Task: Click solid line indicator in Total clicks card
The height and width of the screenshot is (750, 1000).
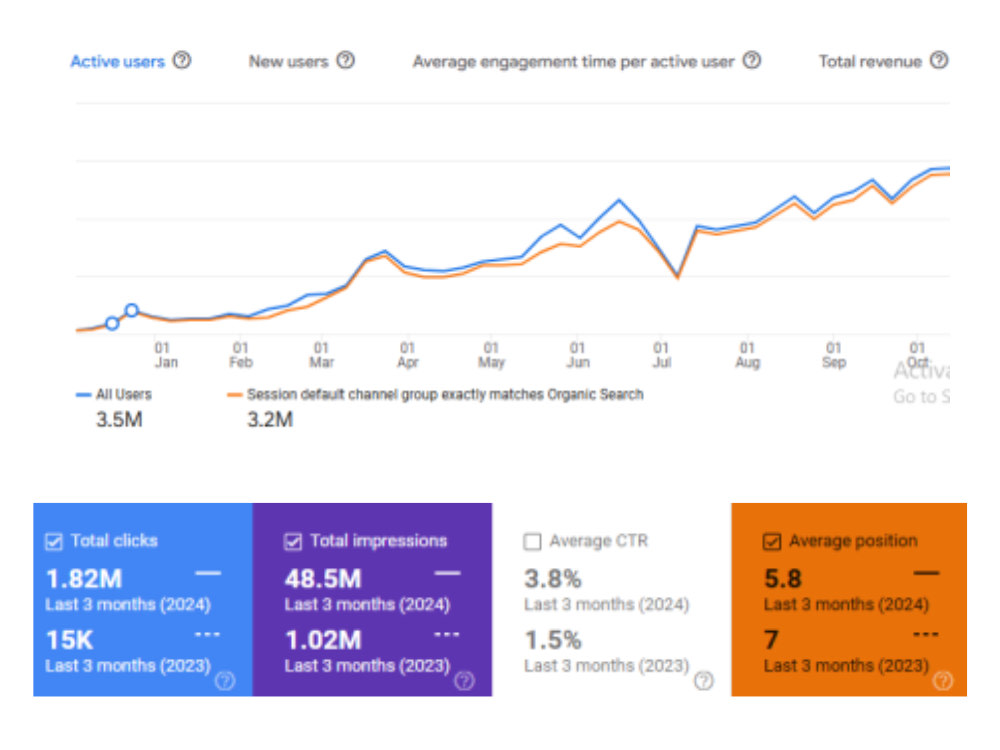Action: pyautogui.click(x=208, y=573)
